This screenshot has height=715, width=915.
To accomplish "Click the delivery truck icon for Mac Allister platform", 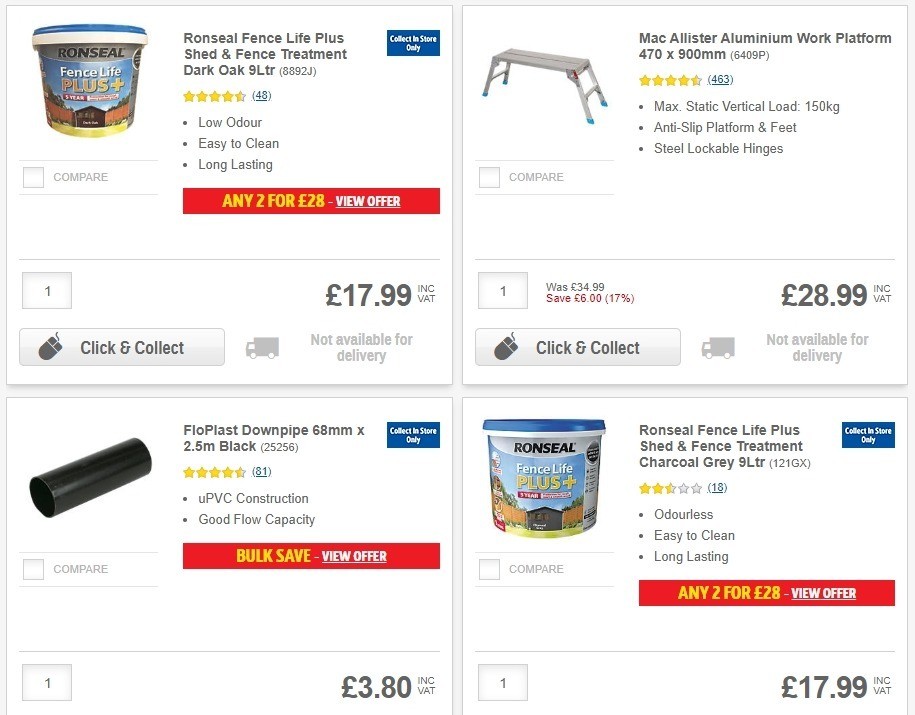I will (x=718, y=346).
